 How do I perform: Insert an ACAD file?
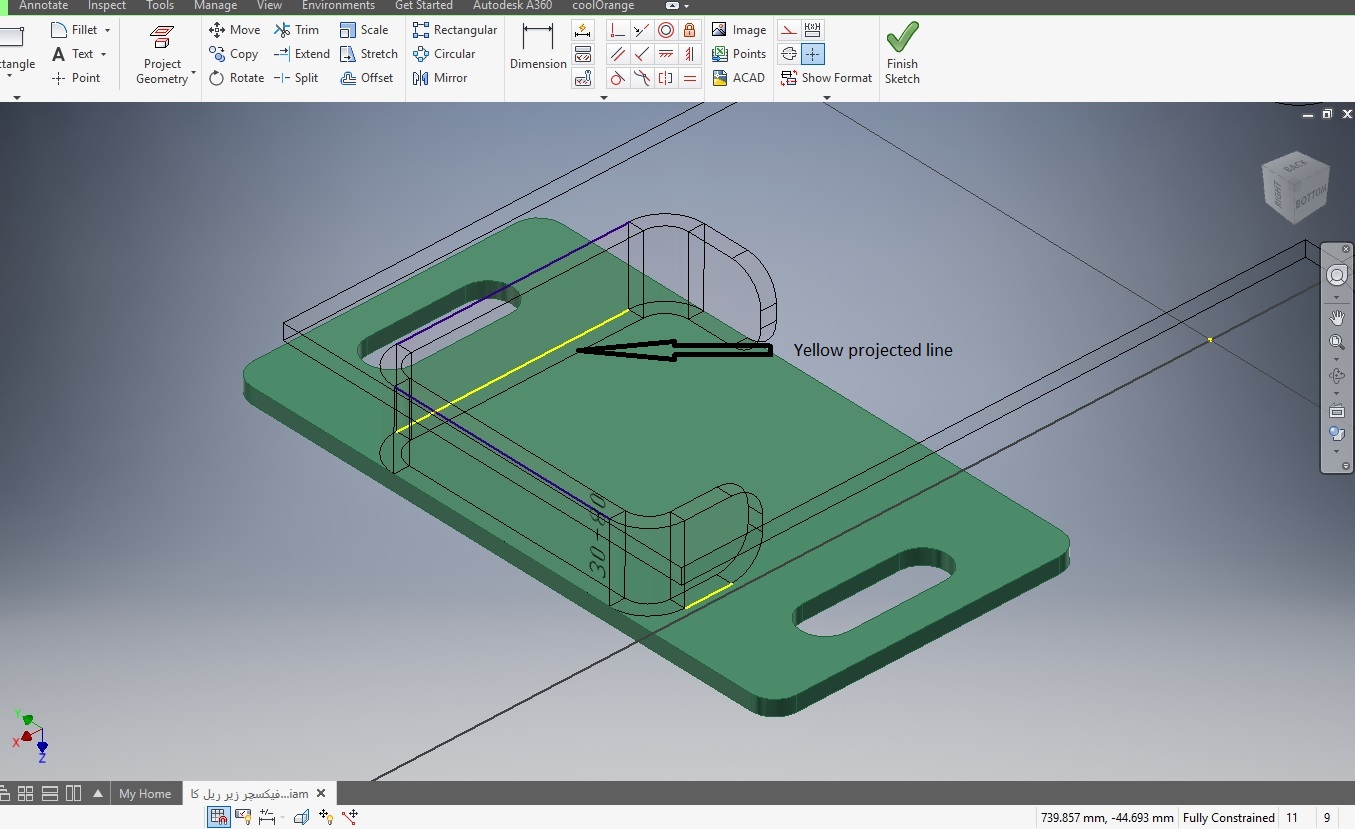click(x=739, y=78)
